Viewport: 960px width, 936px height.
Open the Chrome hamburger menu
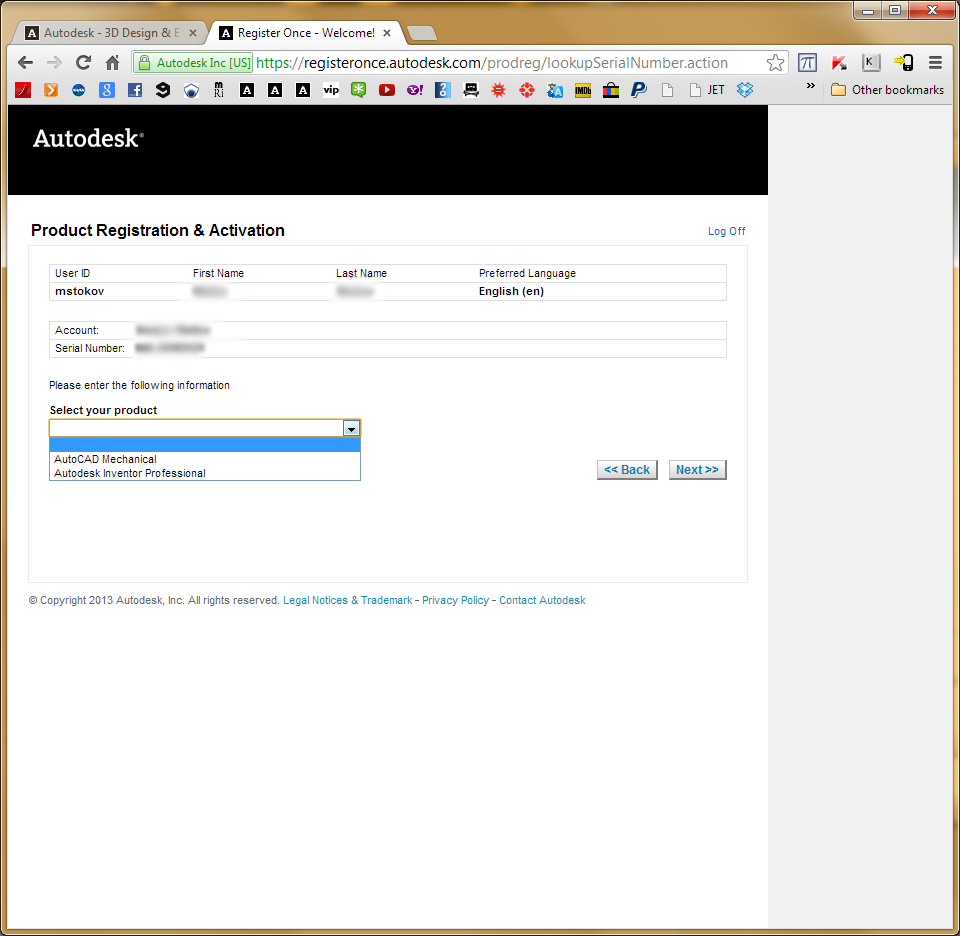(935, 62)
